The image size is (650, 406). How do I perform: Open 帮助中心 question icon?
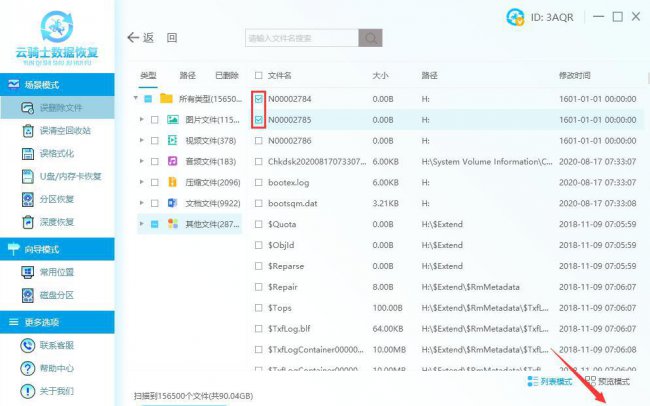28,368
